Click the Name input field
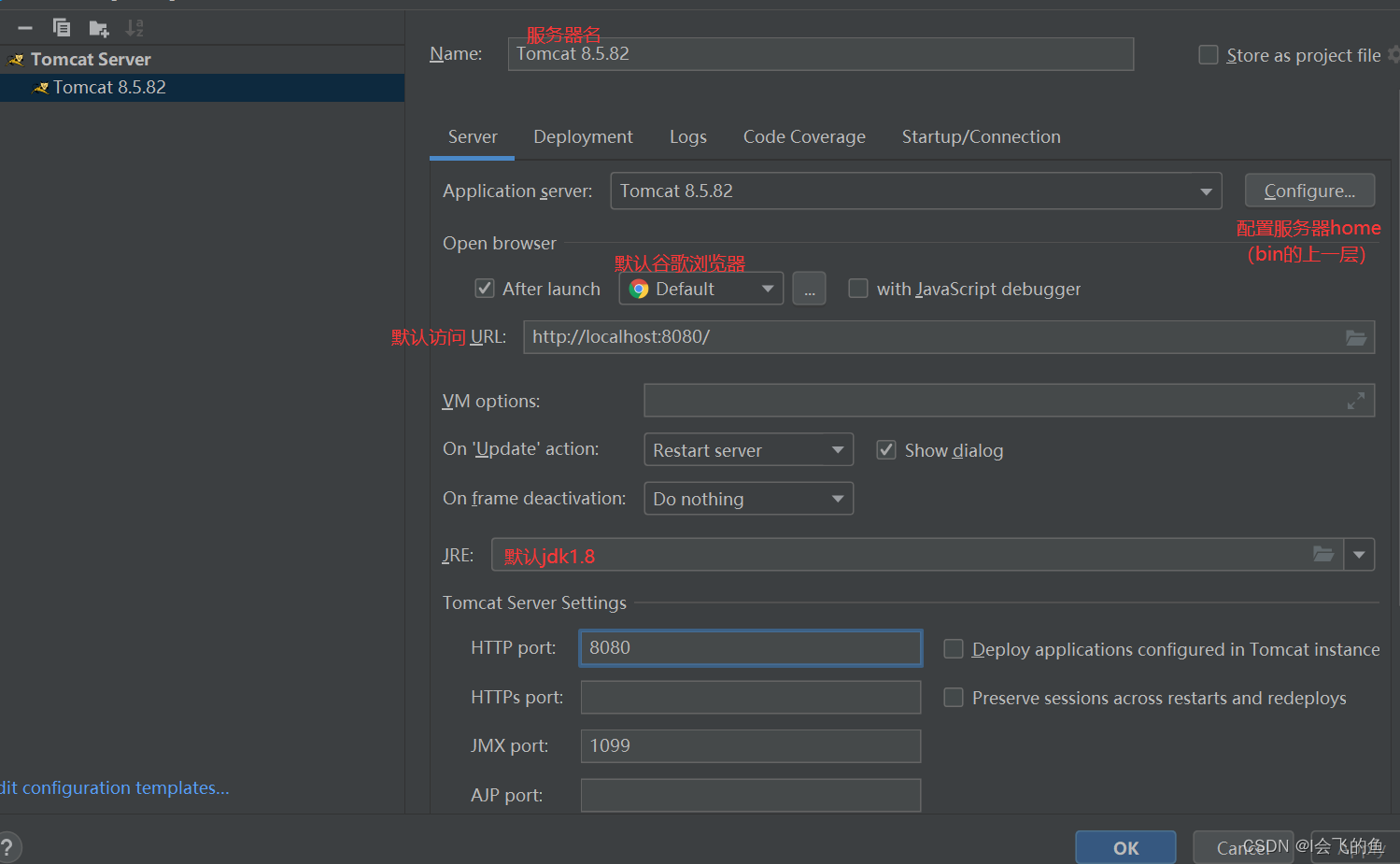Screen dimensions: 1400x864 click(x=821, y=54)
